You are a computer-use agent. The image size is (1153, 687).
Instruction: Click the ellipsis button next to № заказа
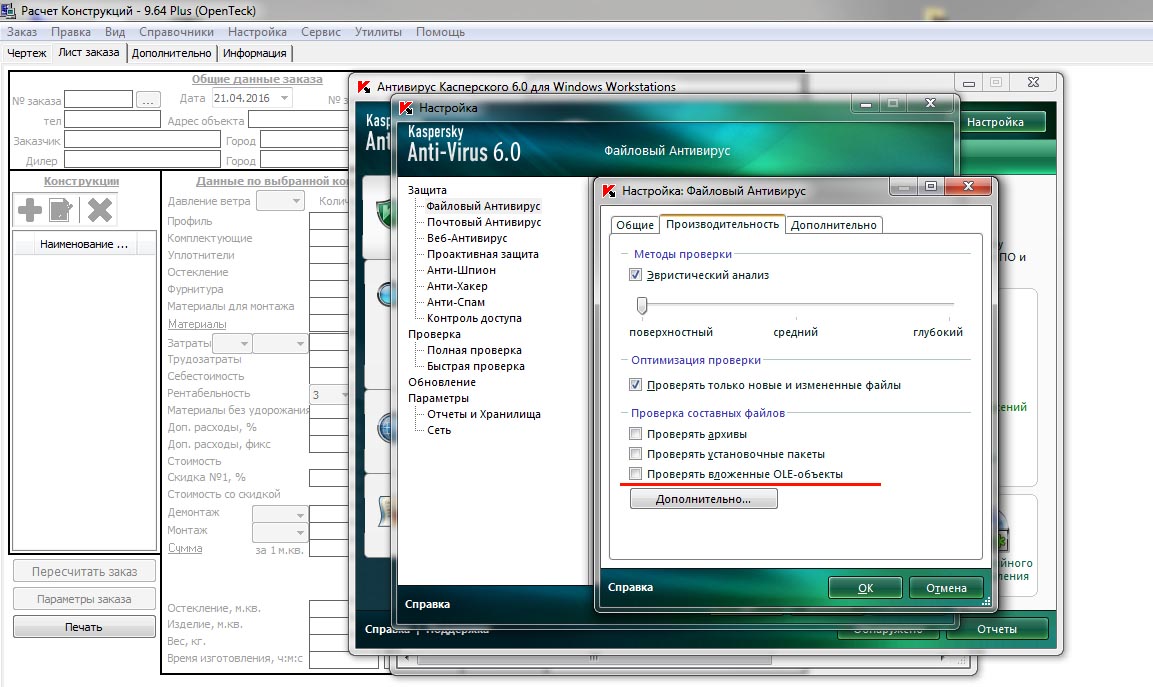click(149, 99)
